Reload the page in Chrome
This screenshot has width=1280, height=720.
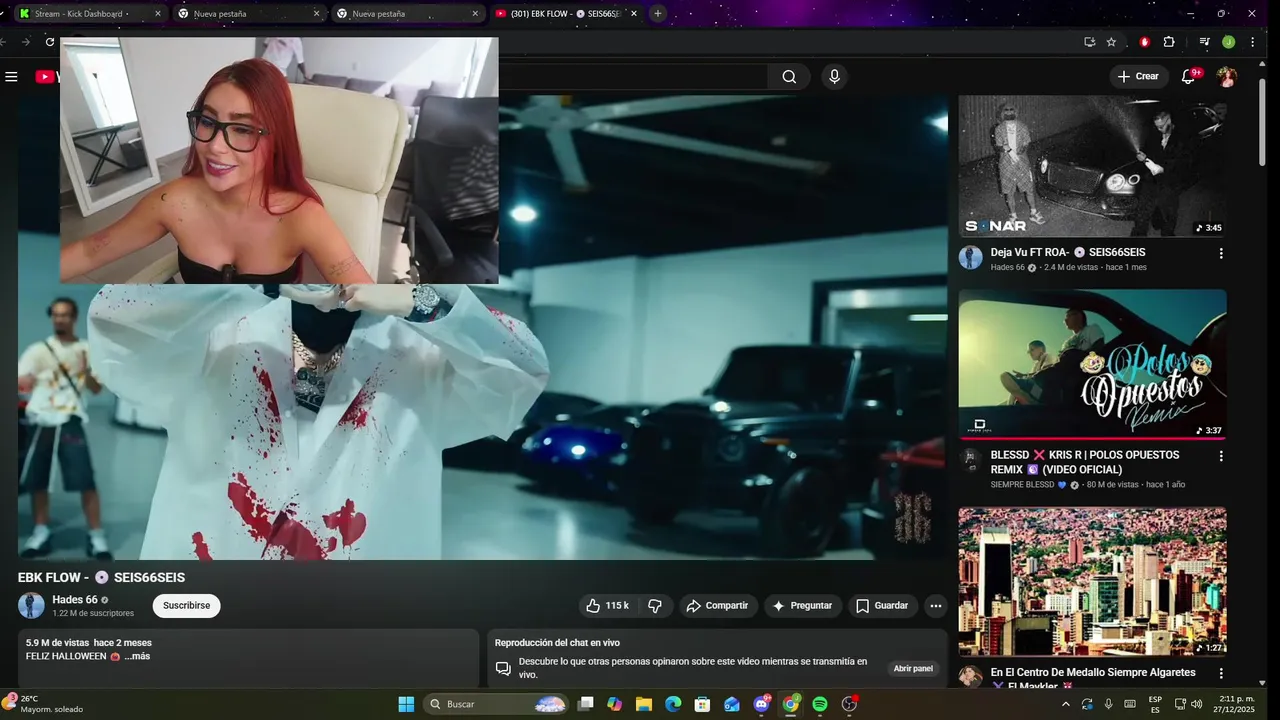tap(50, 42)
